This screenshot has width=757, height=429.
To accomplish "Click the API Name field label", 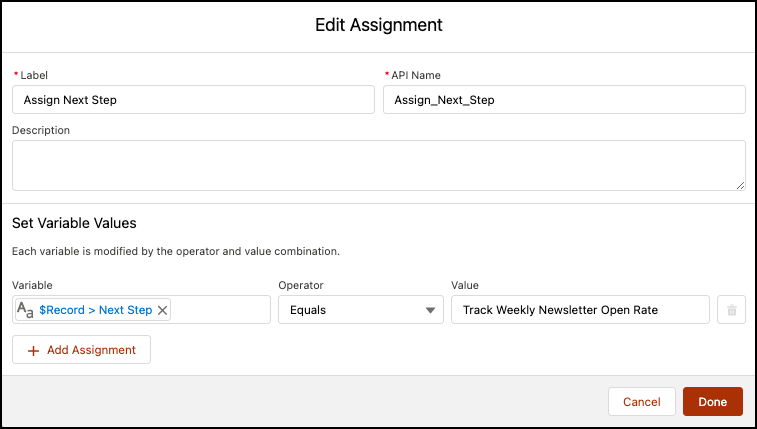I will pyautogui.click(x=418, y=75).
